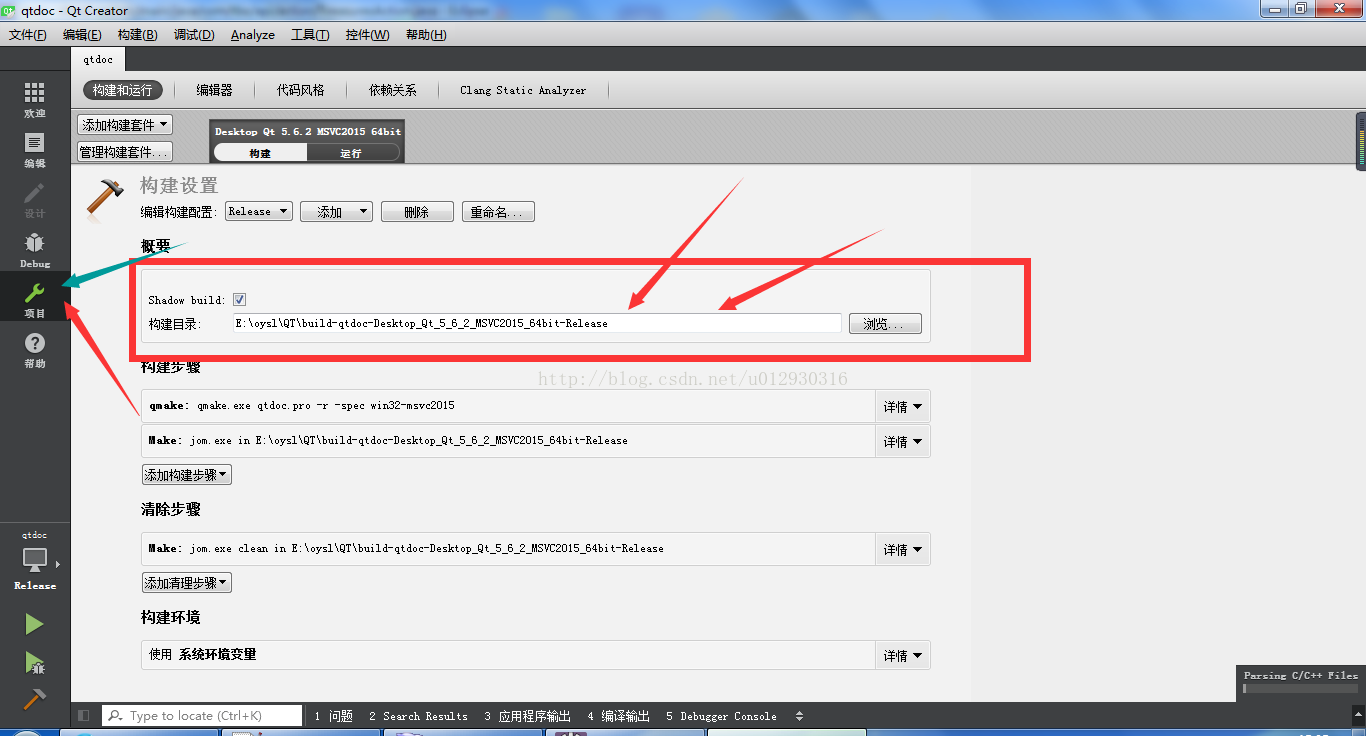This screenshot has height=736, width=1366.
Task: Switch to Debug mode
Action: pyautogui.click(x=35, y=250)
